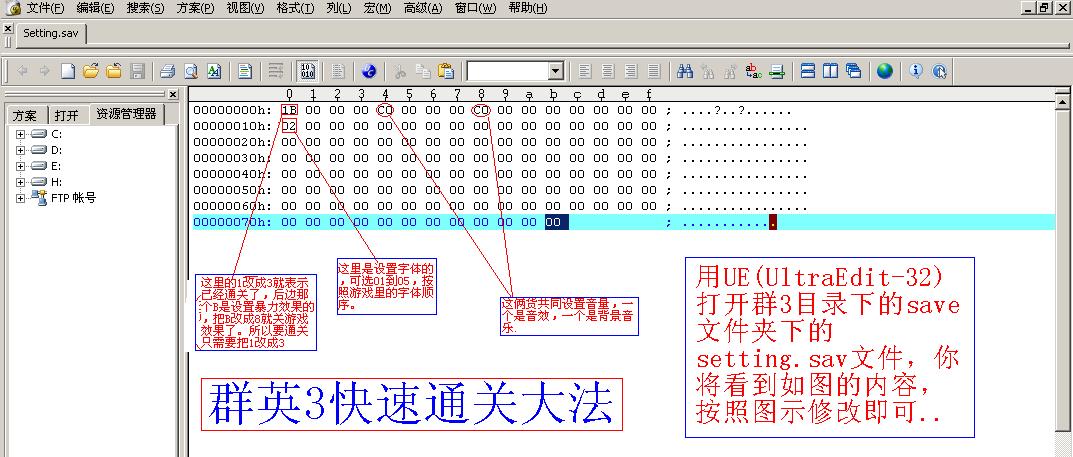Paste from clipboard toolbar icon

(x=446, y=71)
